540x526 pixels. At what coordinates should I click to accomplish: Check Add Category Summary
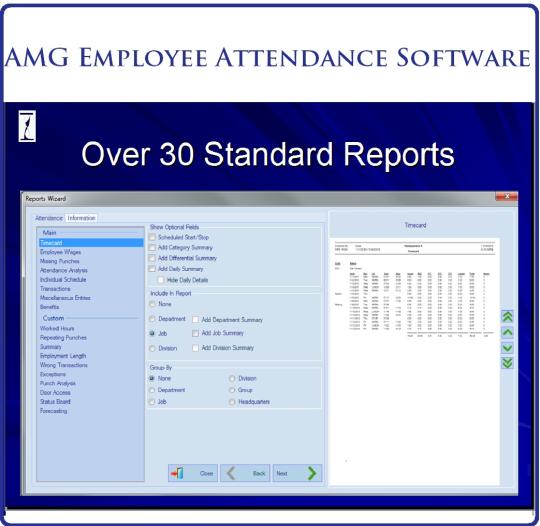point(152,248)
